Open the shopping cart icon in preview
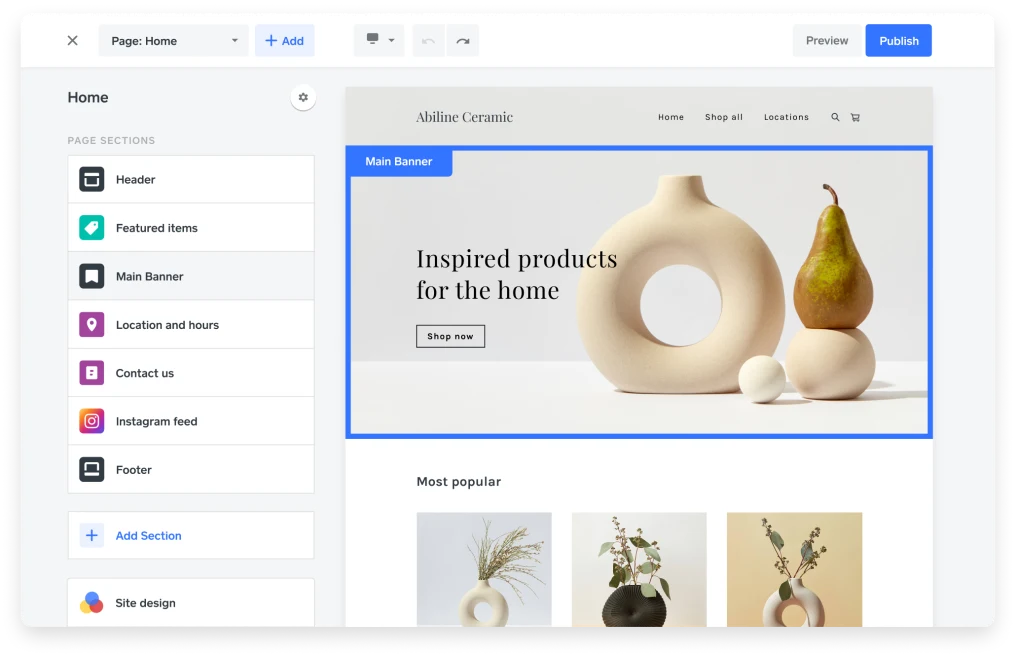The height and width of the screenshot is (656, 1016). (855, 117)
